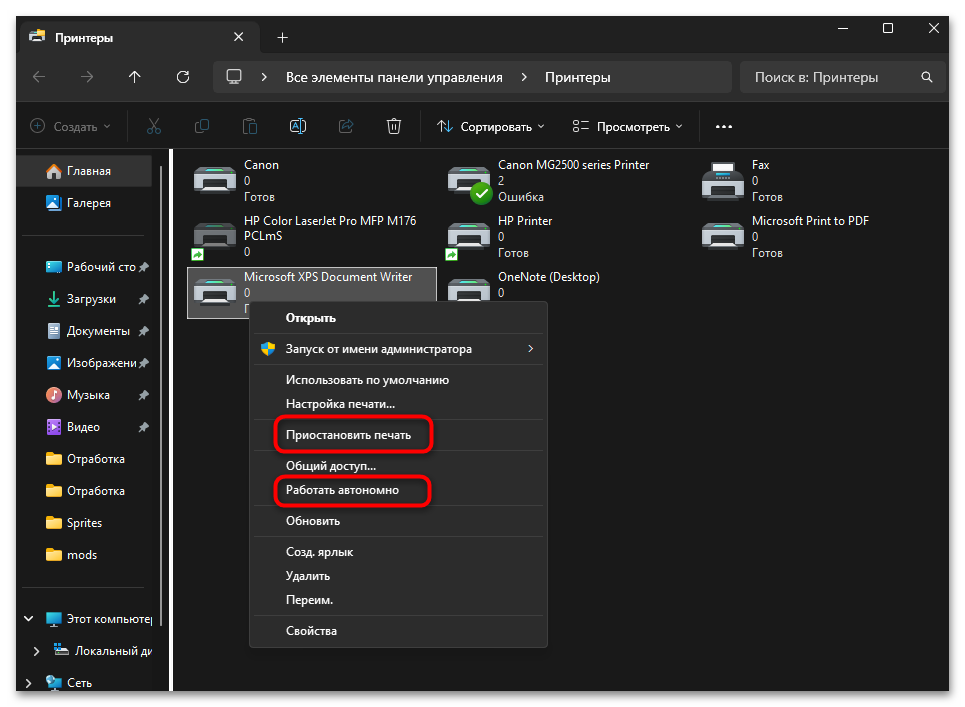
Task: Select the Fax printer icon
Action: click(x=723, y=181)
